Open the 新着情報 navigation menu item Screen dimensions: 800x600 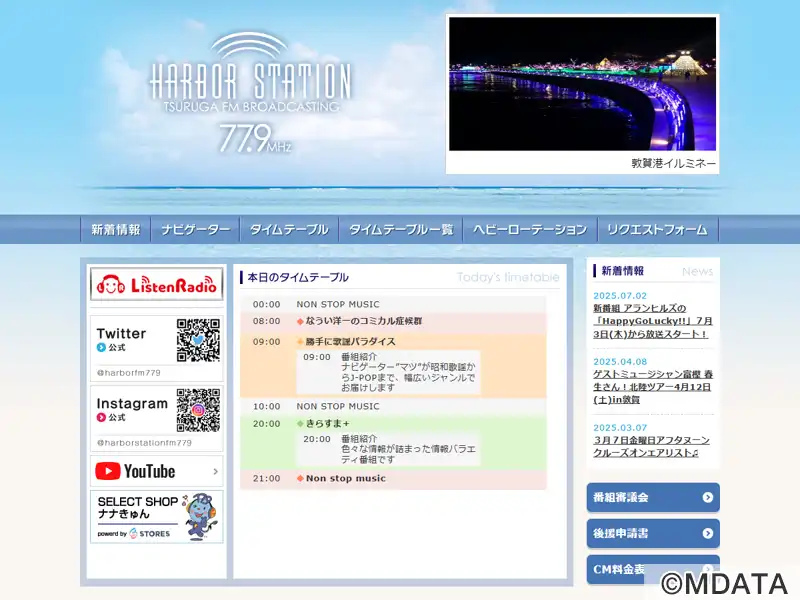click(x=116, y=230)
